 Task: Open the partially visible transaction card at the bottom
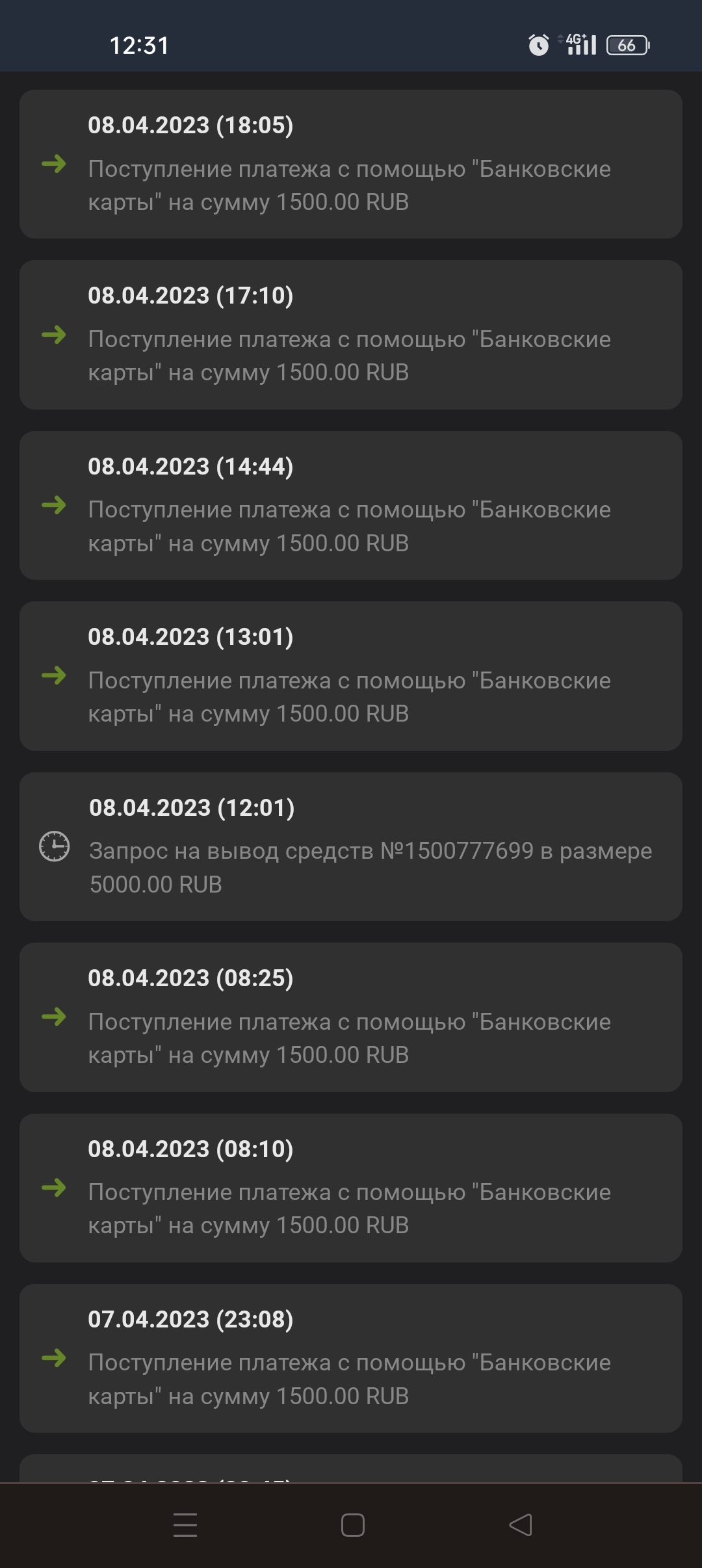[x=351, y=1470]
